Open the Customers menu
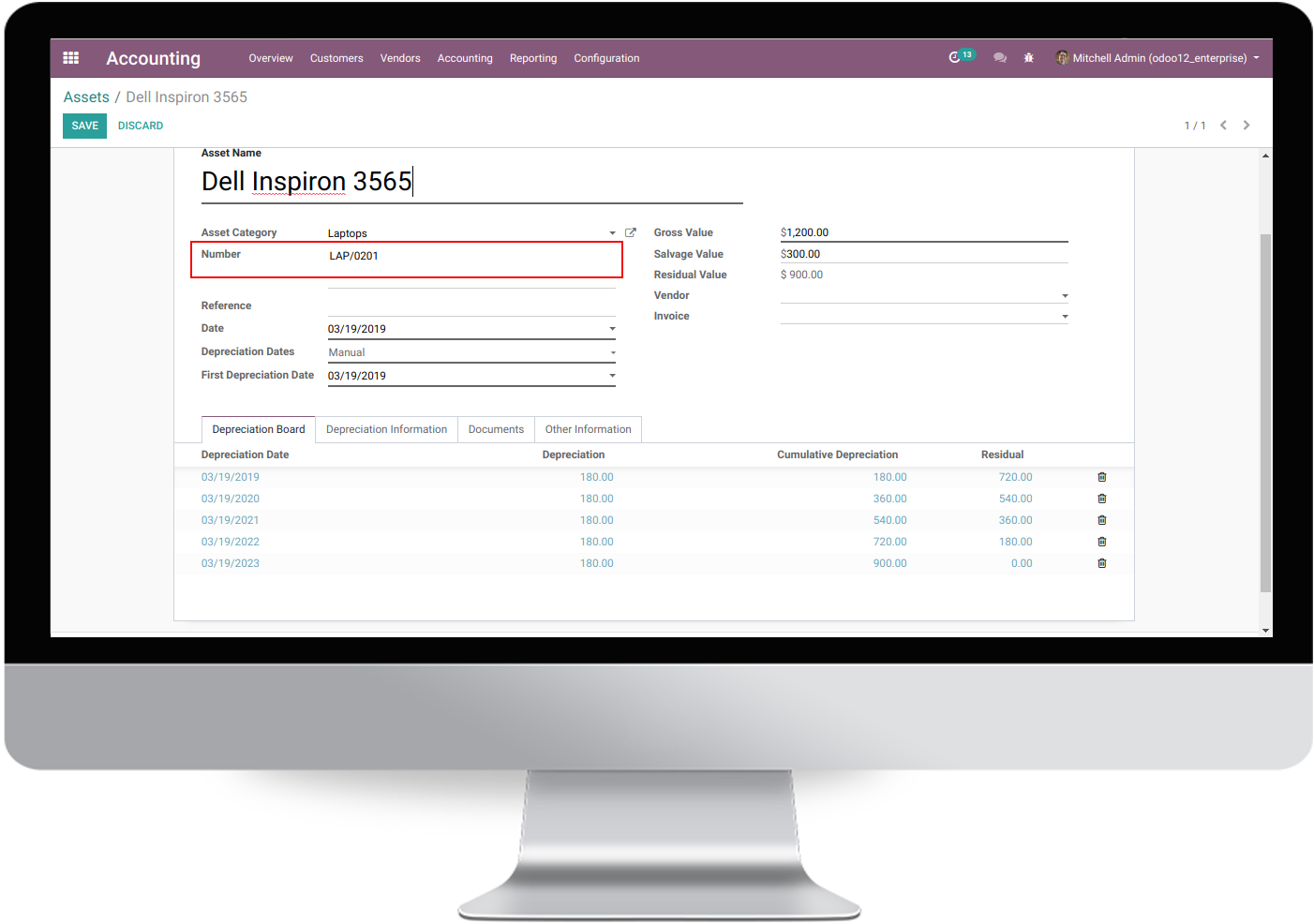The height and width of the screenshot is (924, 1314). click(x=336, y=58)
